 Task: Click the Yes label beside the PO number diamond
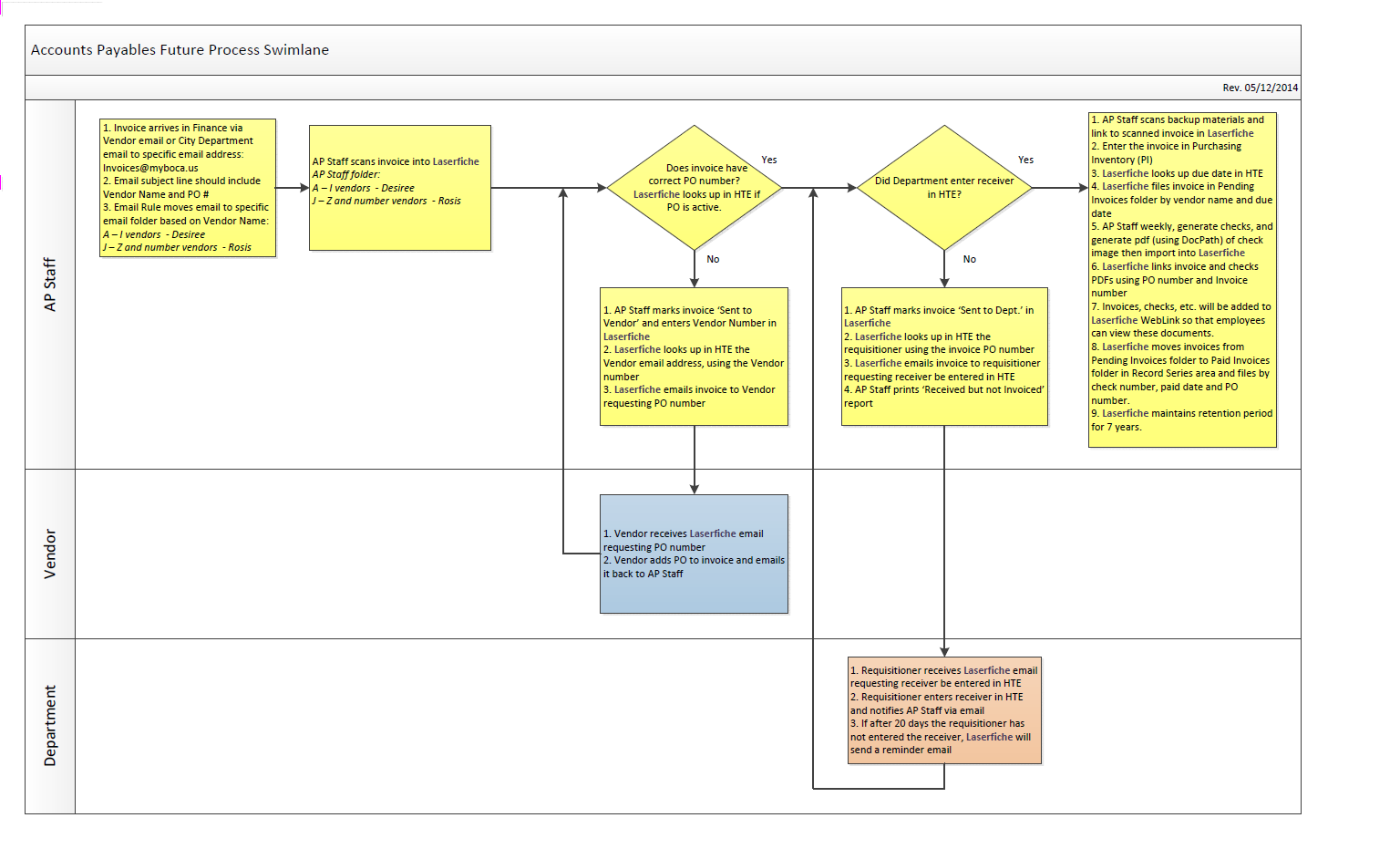tap(769, 160)
